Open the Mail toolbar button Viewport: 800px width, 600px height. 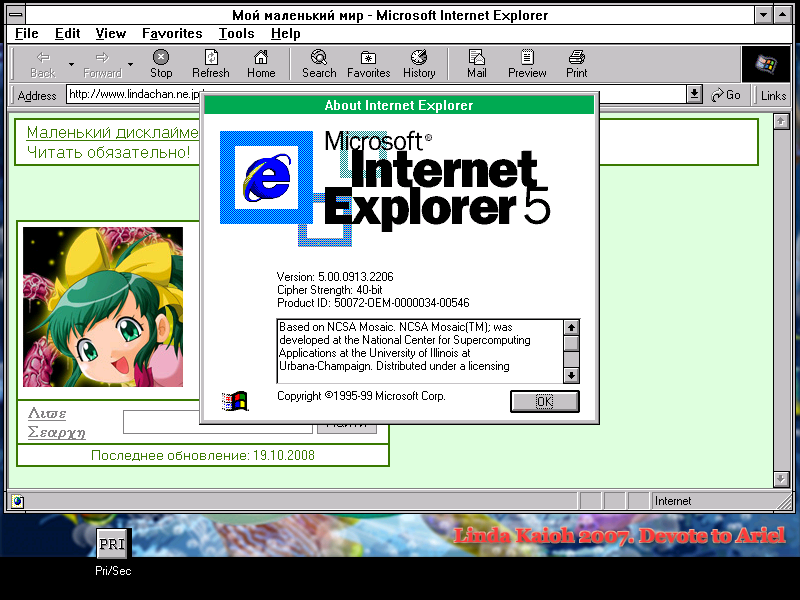click(477, 64)
